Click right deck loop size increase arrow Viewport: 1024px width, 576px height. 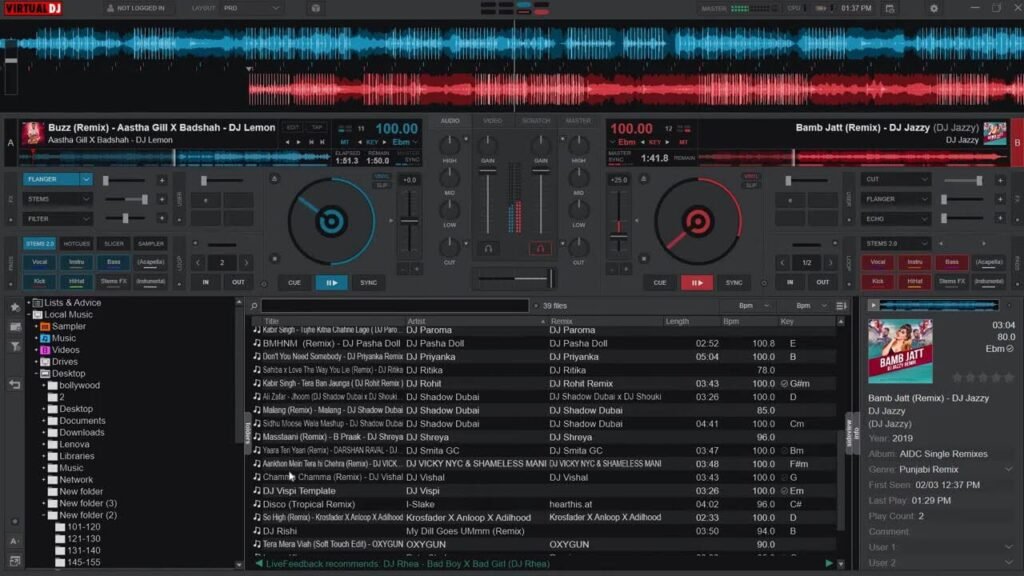coord(830,263)
